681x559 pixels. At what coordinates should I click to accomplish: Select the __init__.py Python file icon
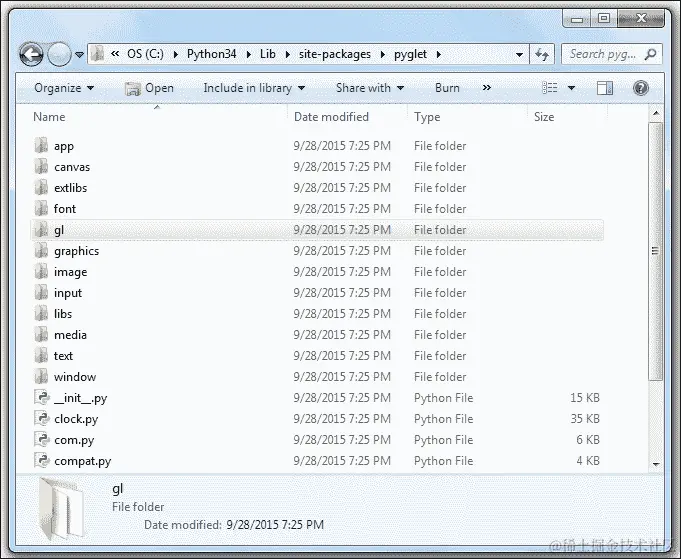pos(42,397)
